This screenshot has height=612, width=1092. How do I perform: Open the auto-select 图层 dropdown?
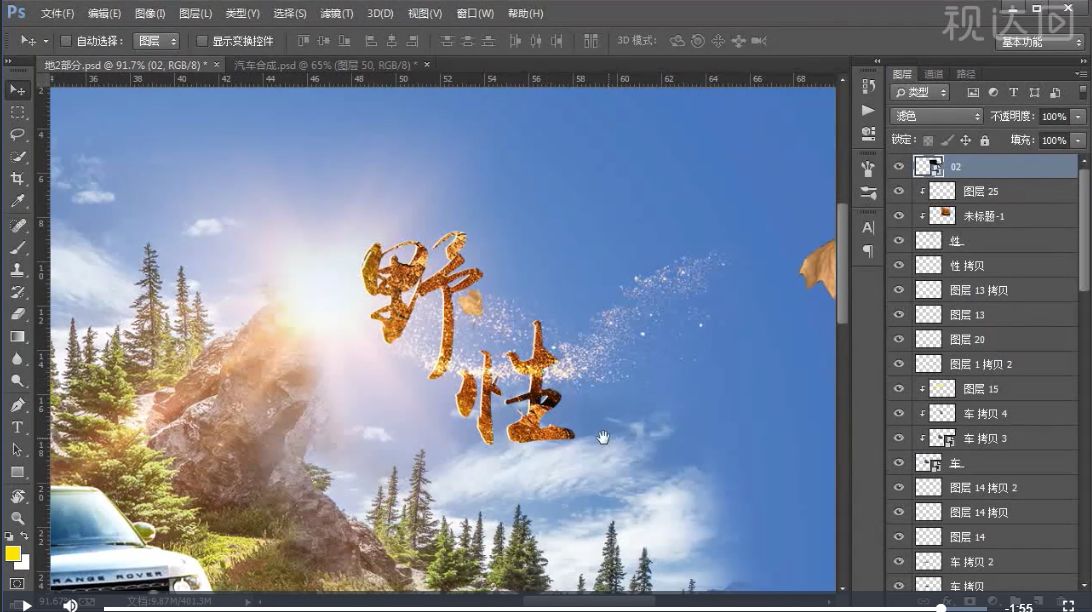(157, 41)
